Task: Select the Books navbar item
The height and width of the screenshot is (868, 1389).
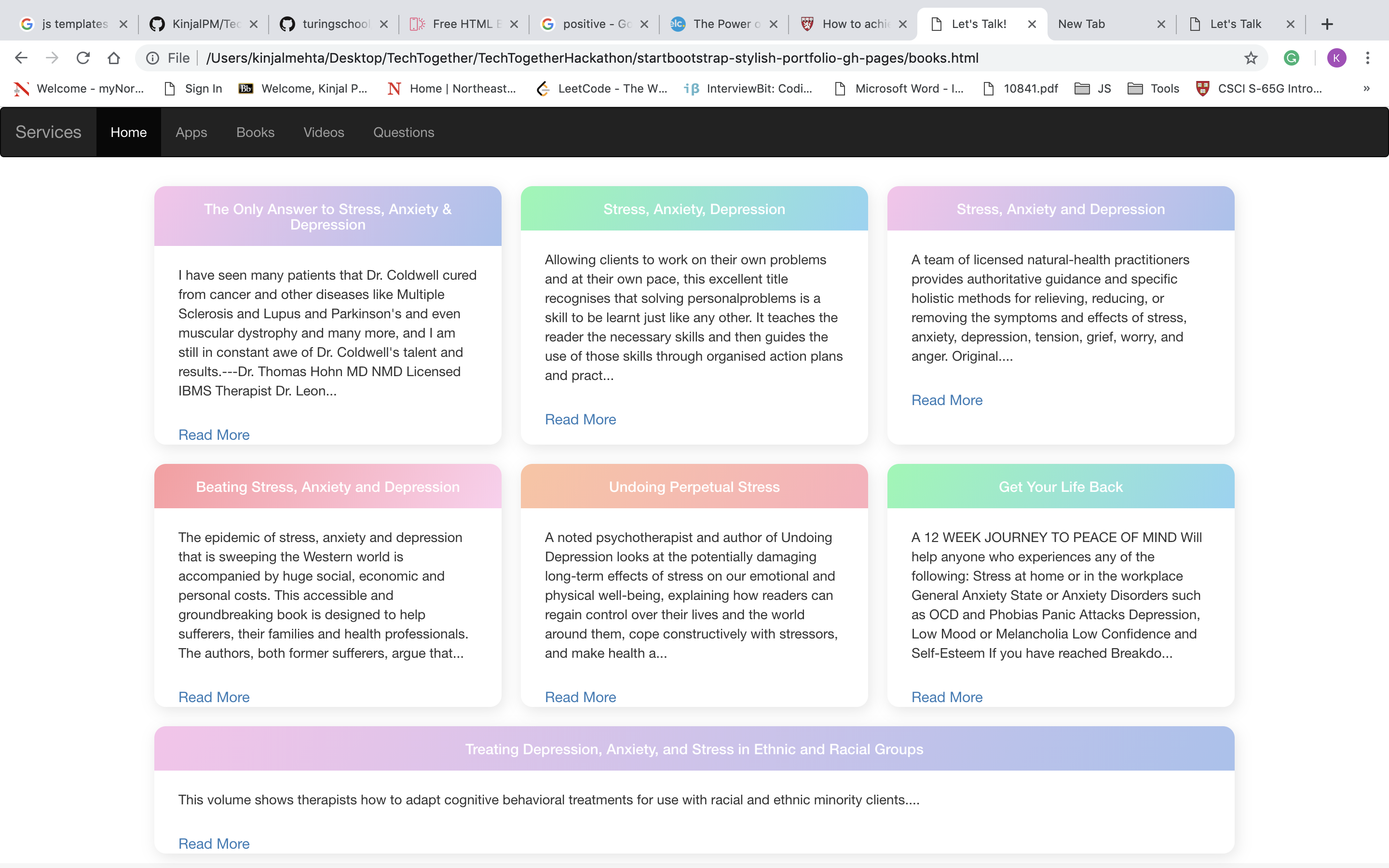Action: pyautogui.click(x=256, y=132)
